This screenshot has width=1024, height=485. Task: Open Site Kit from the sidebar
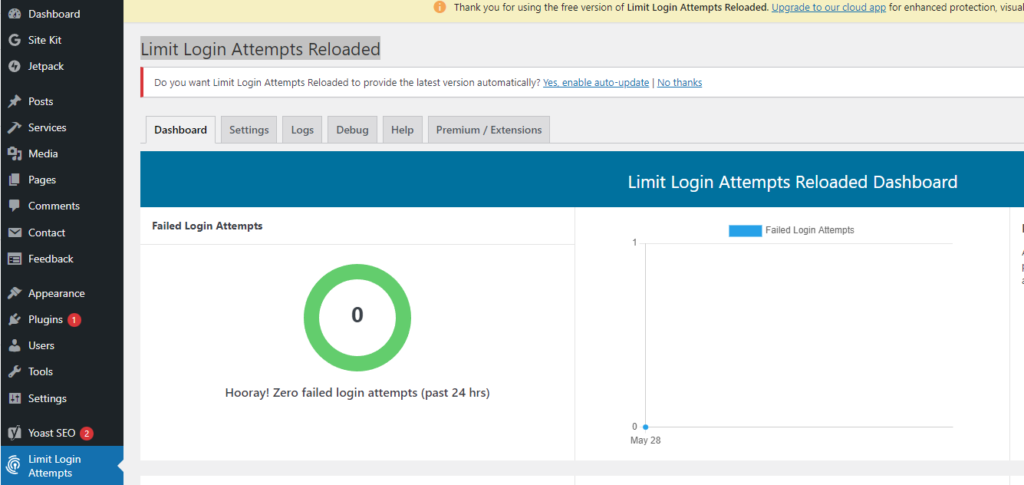(x=44, y=40)
